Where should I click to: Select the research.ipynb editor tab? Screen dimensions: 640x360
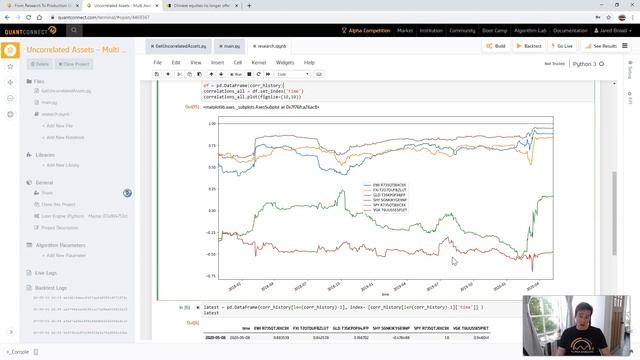[269, 46]
